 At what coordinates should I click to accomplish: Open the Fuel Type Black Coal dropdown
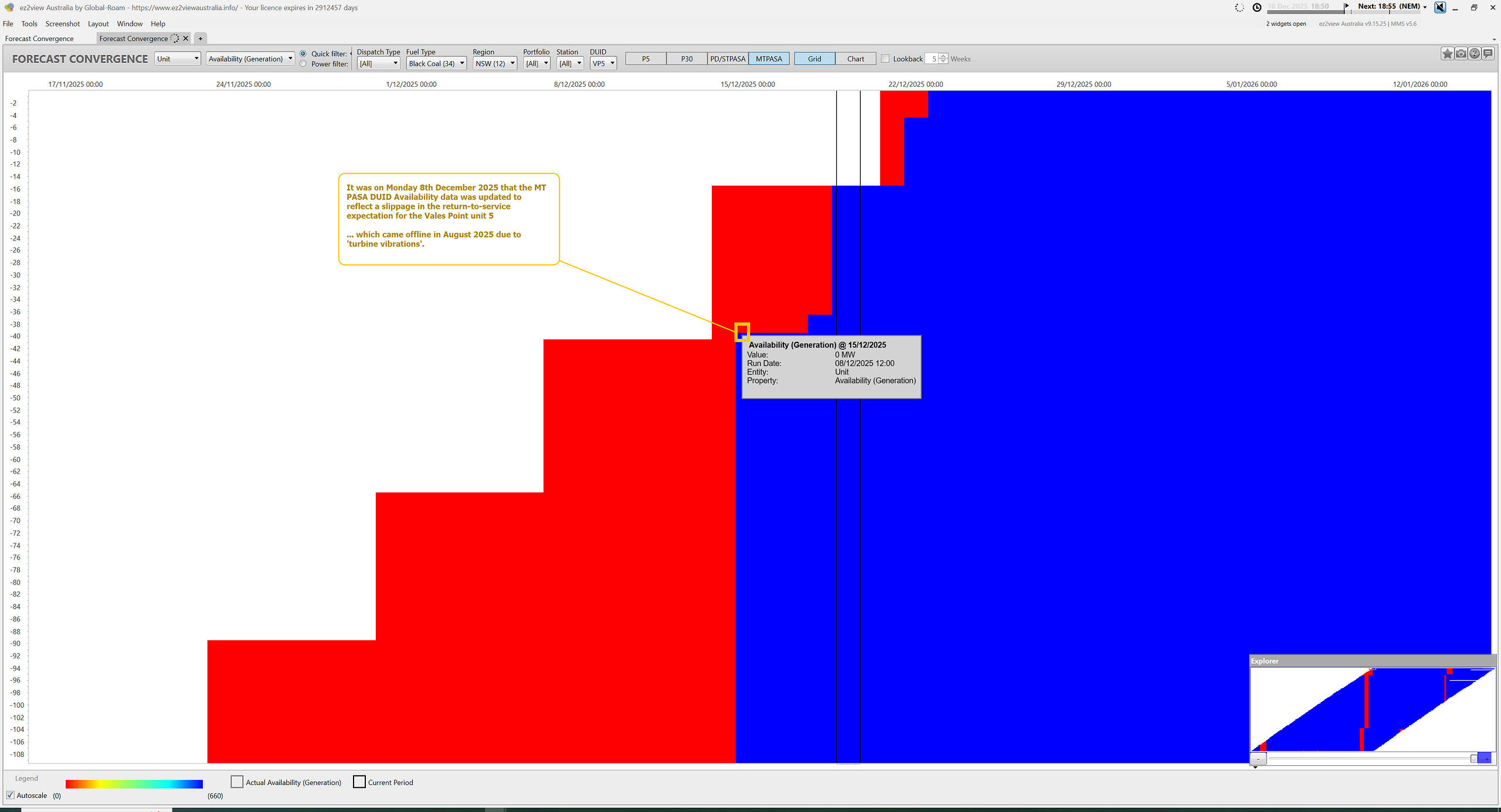point(436,63)
